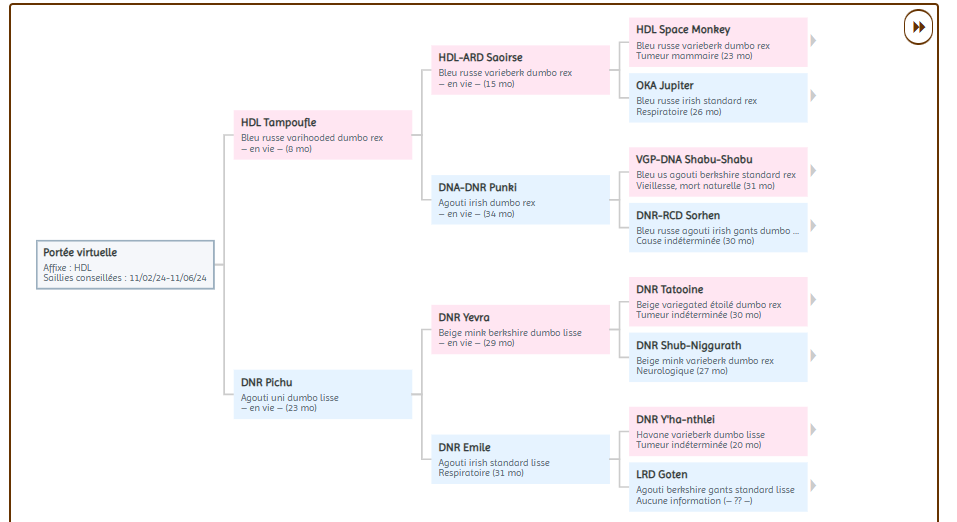Open the DNR Pichu pedigree card
Viewport: 957px width, 522px height.
[x=322, y=394]
